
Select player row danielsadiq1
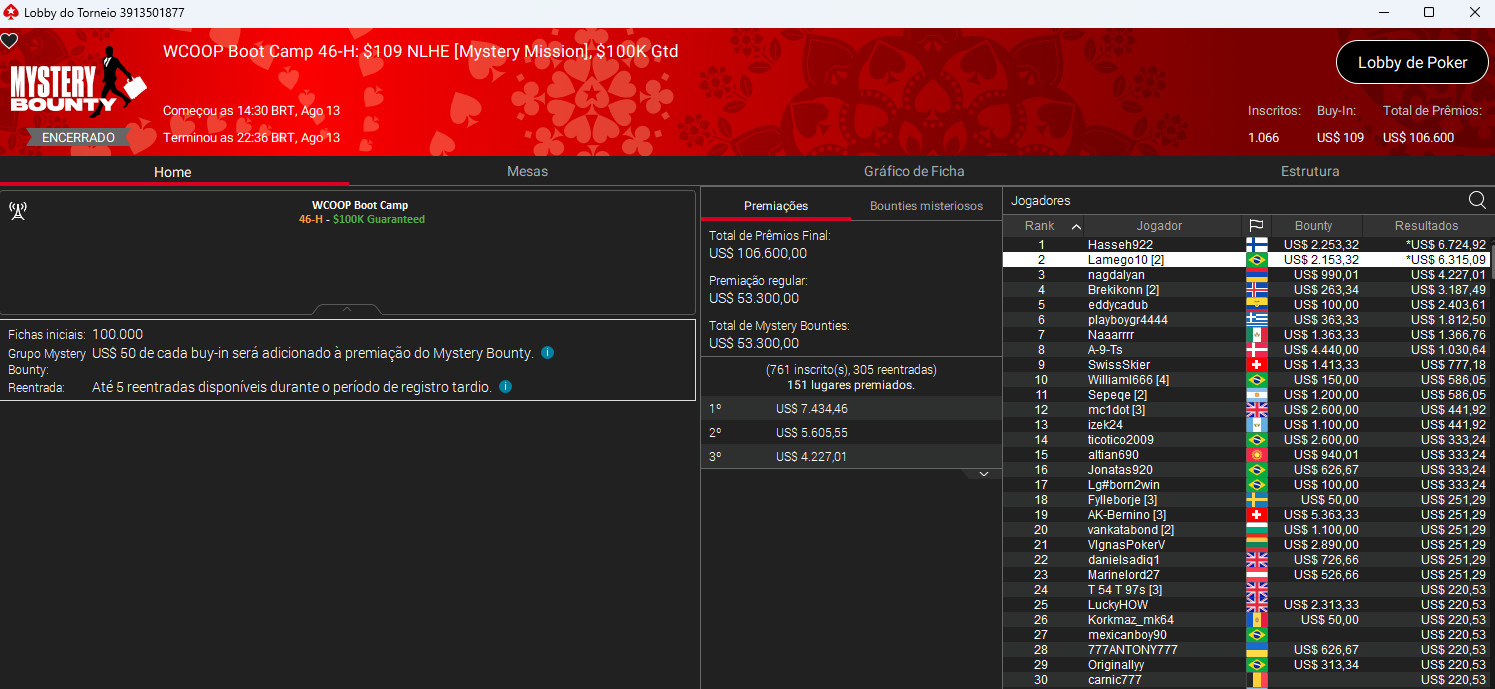[1246, 560]
